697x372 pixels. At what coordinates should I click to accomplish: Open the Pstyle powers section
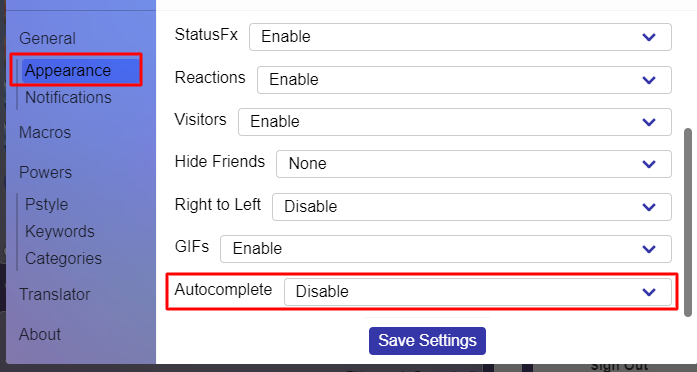tap(46, 204)
